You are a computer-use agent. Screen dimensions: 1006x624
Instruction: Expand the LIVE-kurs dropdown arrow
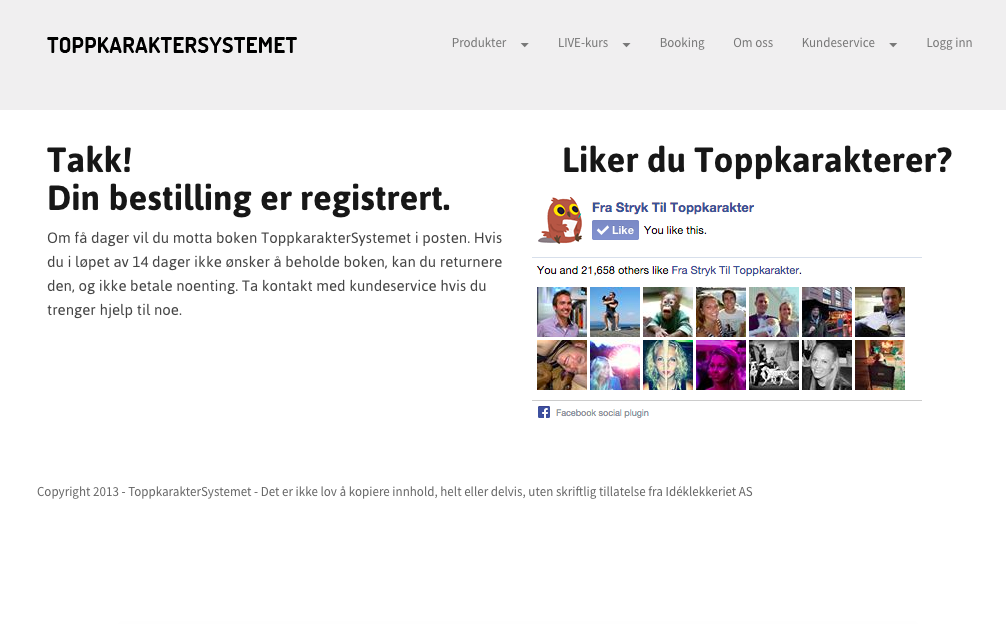pyautogui.click(x=626, y=44)
